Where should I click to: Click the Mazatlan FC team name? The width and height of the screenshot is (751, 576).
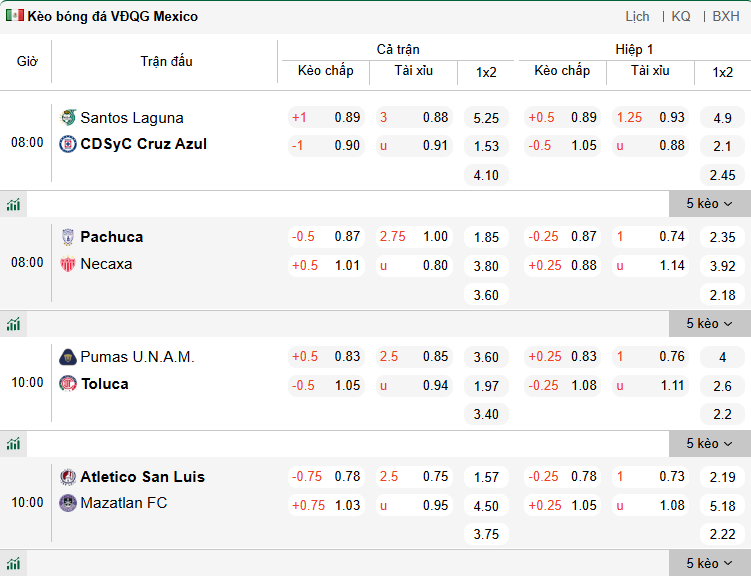123,503
